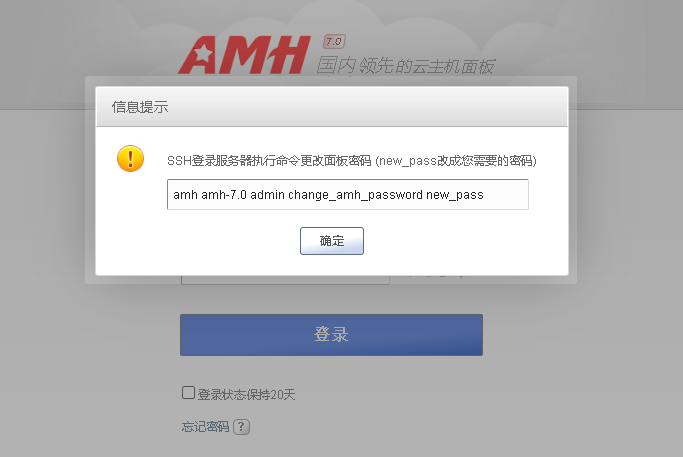Click the 7.0 version badge

coord(334,42)
